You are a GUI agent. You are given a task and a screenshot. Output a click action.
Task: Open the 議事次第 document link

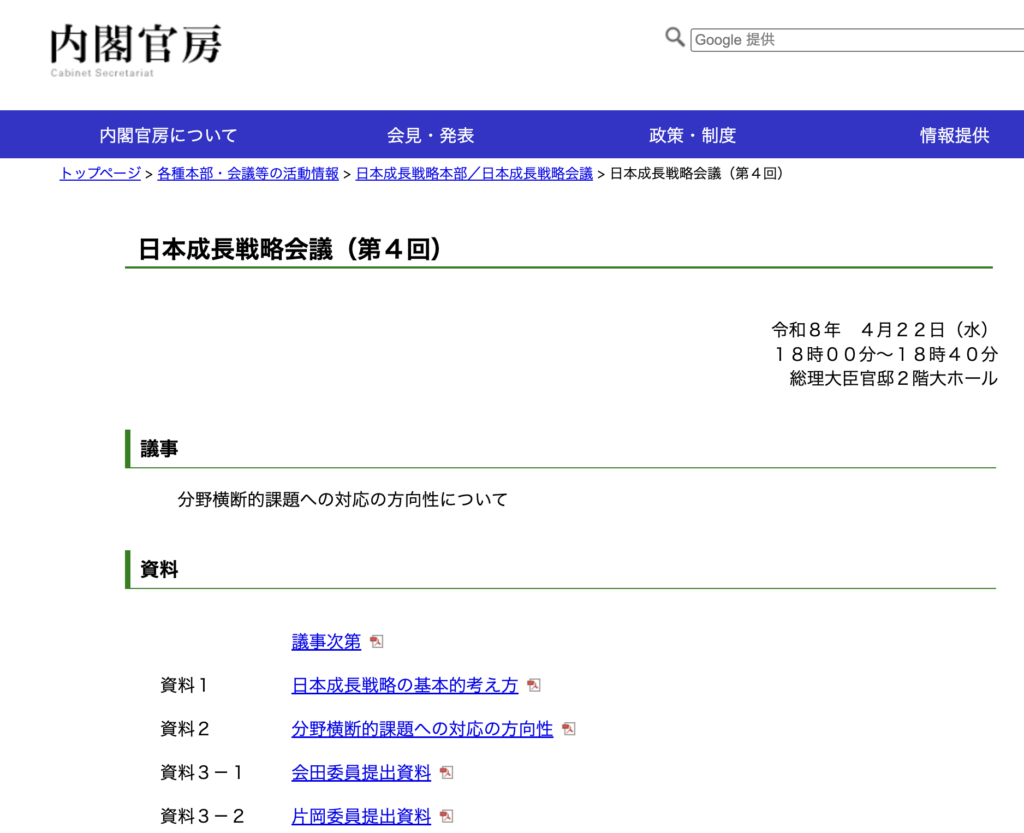326,642
